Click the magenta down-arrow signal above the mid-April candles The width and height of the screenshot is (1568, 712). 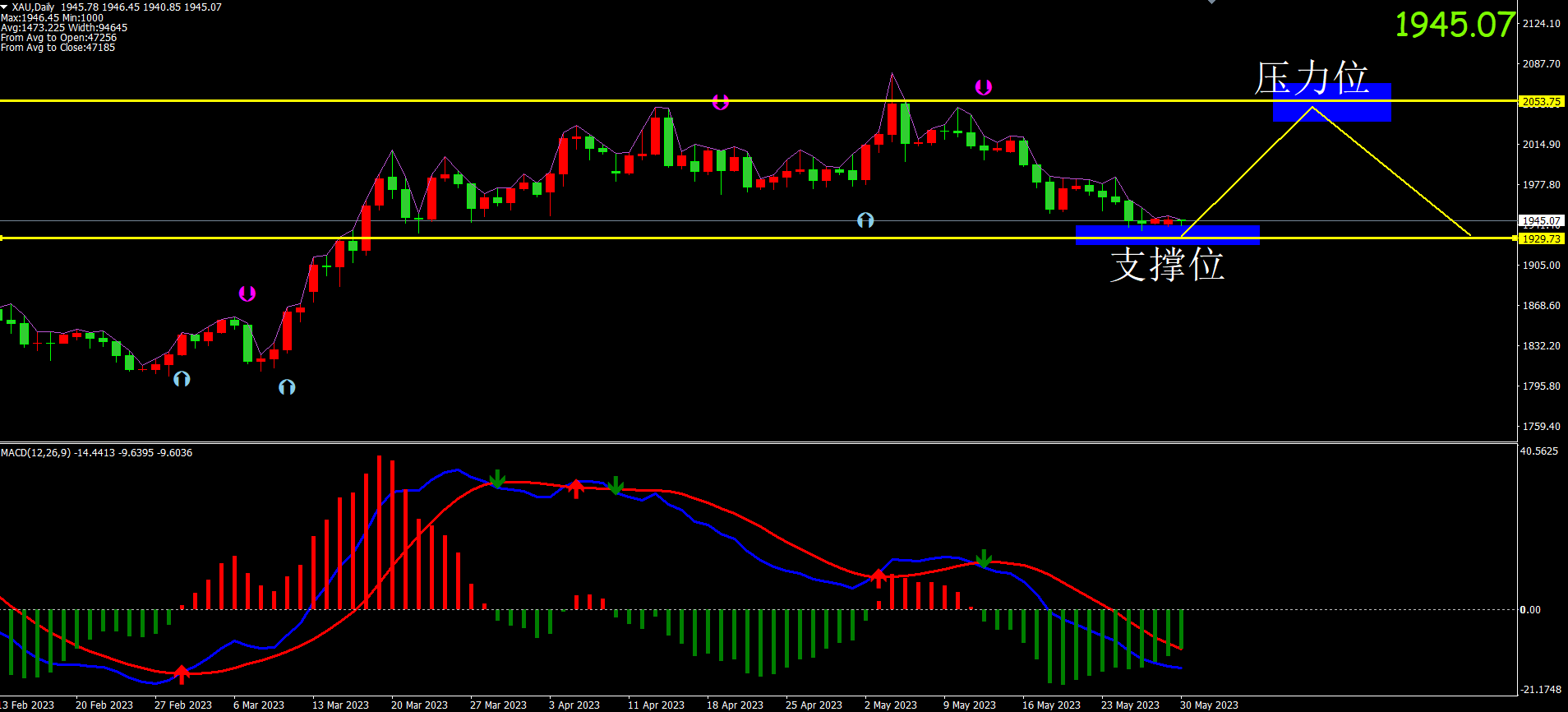point(721,102)
